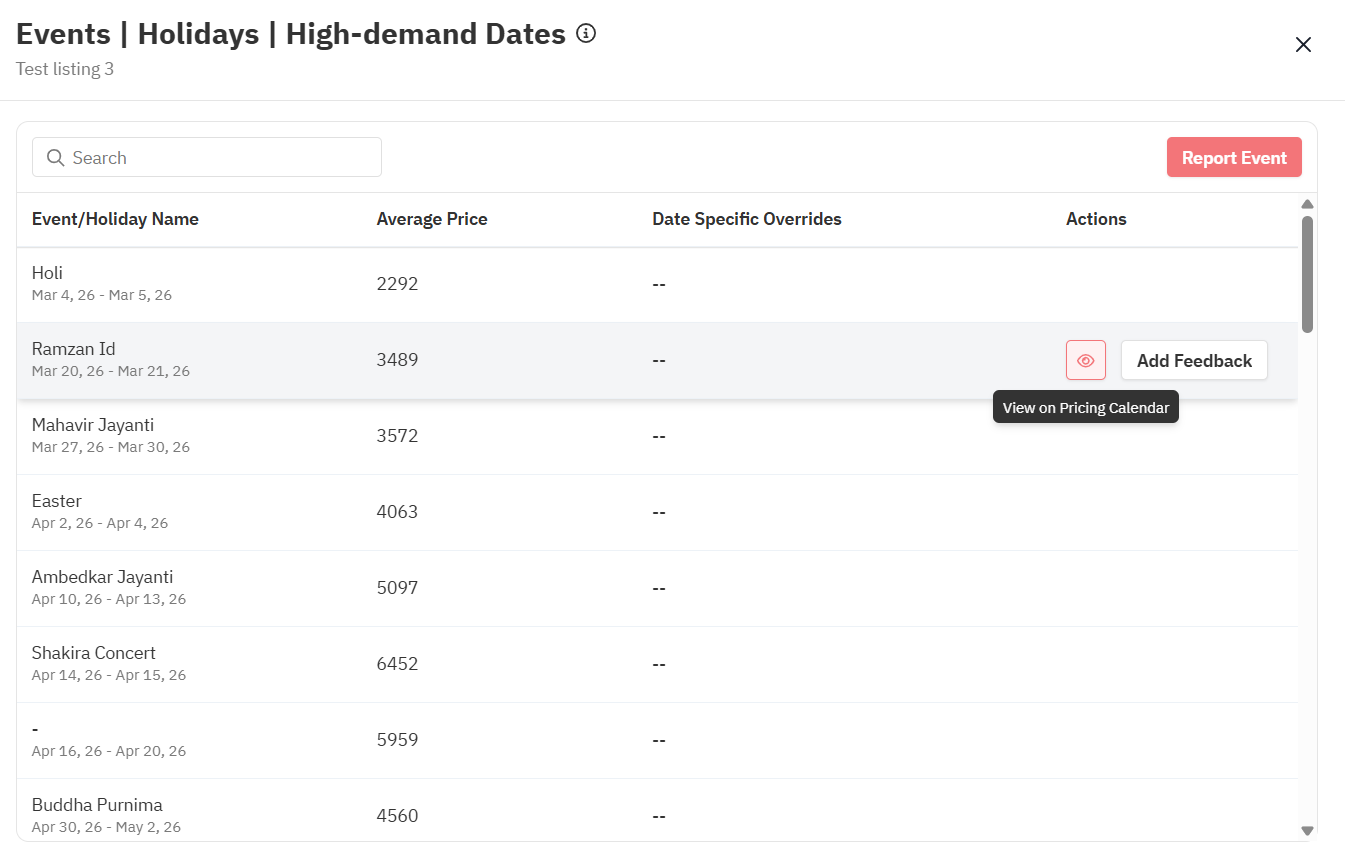Click the Event/Holiday Name column header
This screenshot has width=1345, height=858.
[115, 219]
